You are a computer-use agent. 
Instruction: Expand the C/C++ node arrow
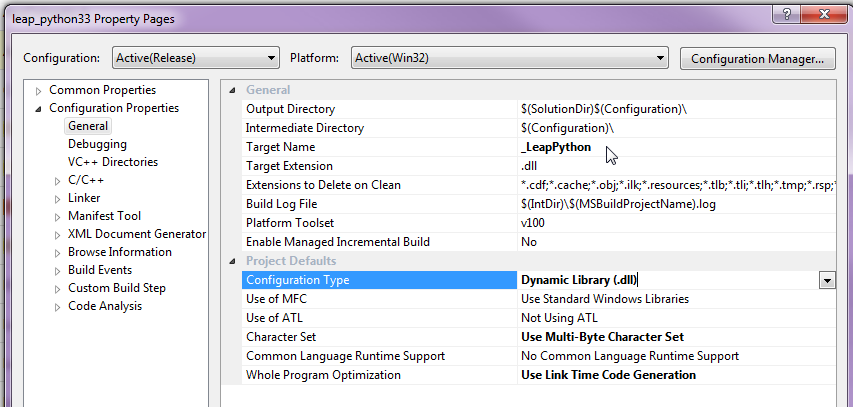58,181
